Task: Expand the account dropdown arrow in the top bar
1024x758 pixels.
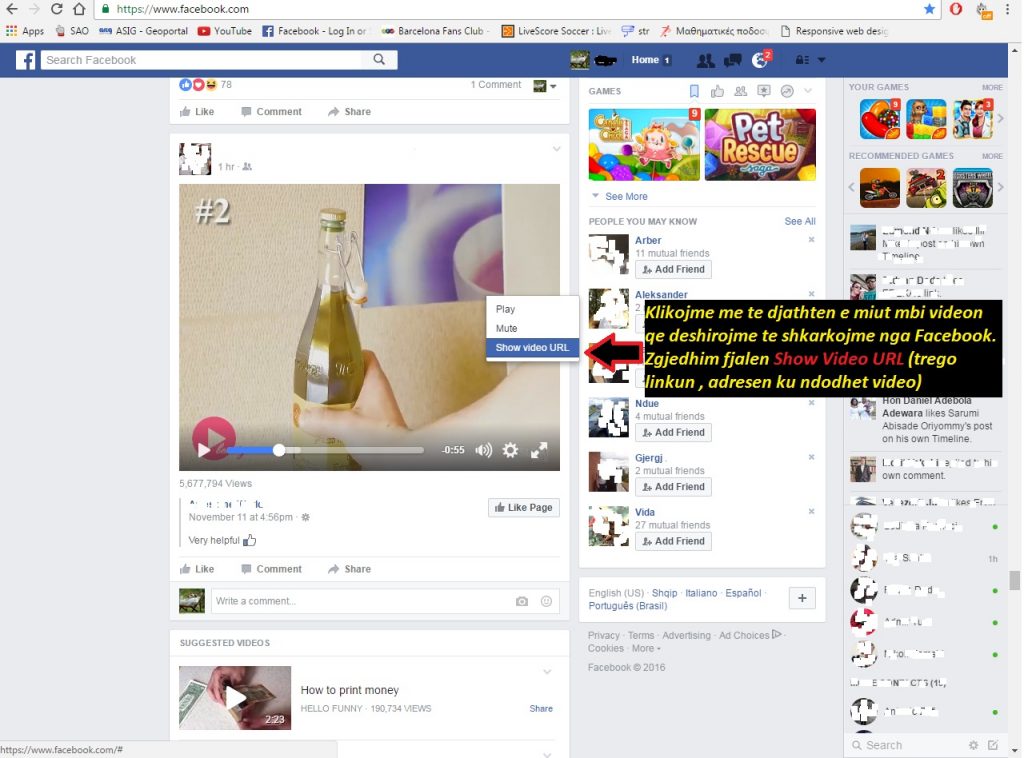Action: [822, 60]
